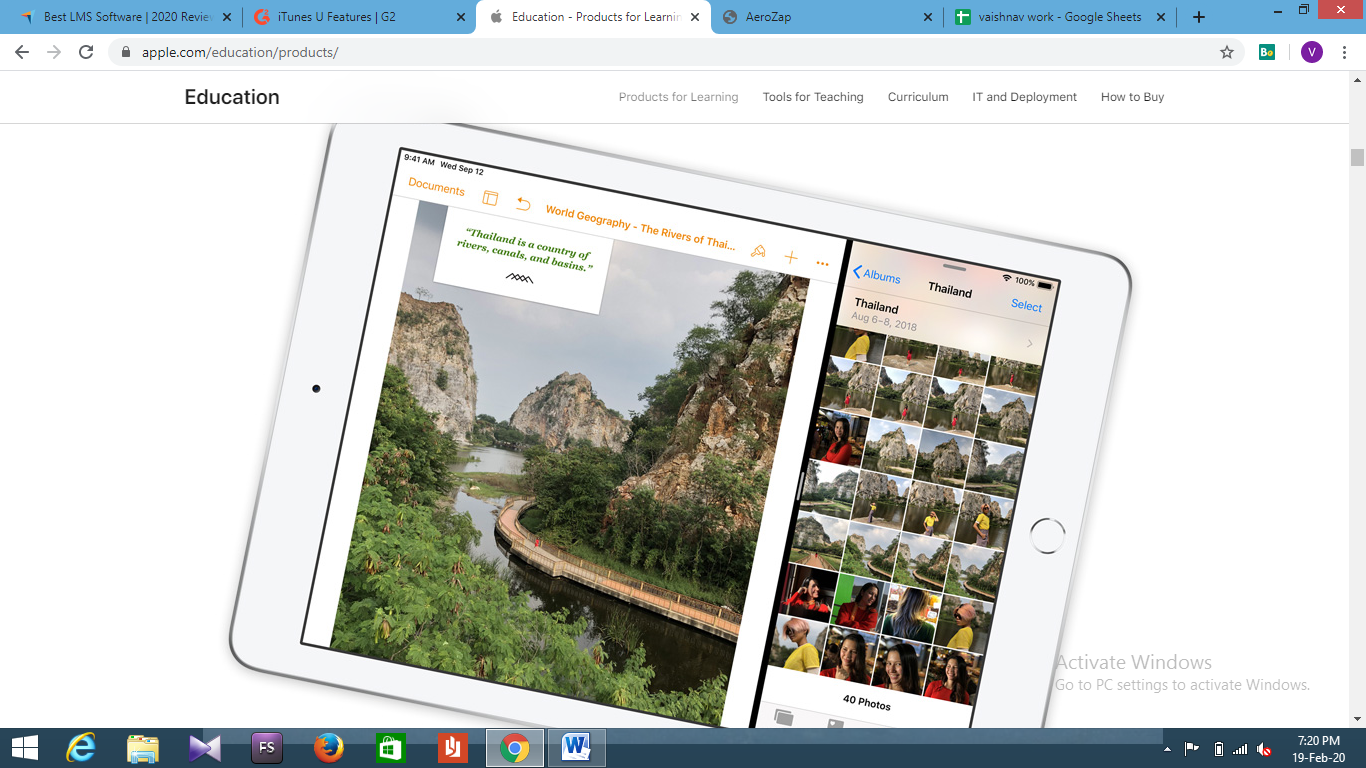Switch to the iTunes U Features tab
This screenshot has height=768, width=1366.
point(358,17)
